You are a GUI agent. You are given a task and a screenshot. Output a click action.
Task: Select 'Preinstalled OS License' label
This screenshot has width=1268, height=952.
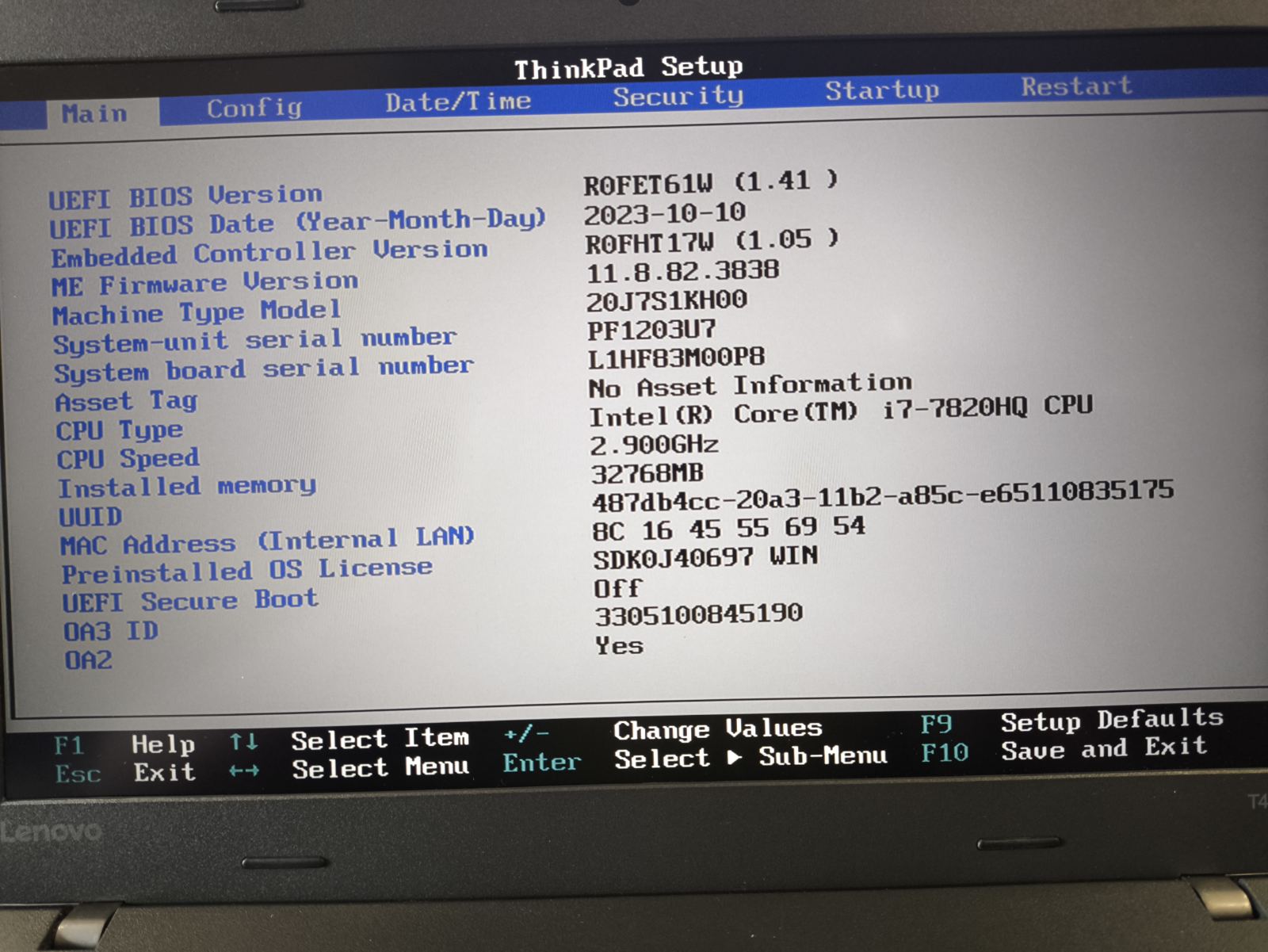247,571
